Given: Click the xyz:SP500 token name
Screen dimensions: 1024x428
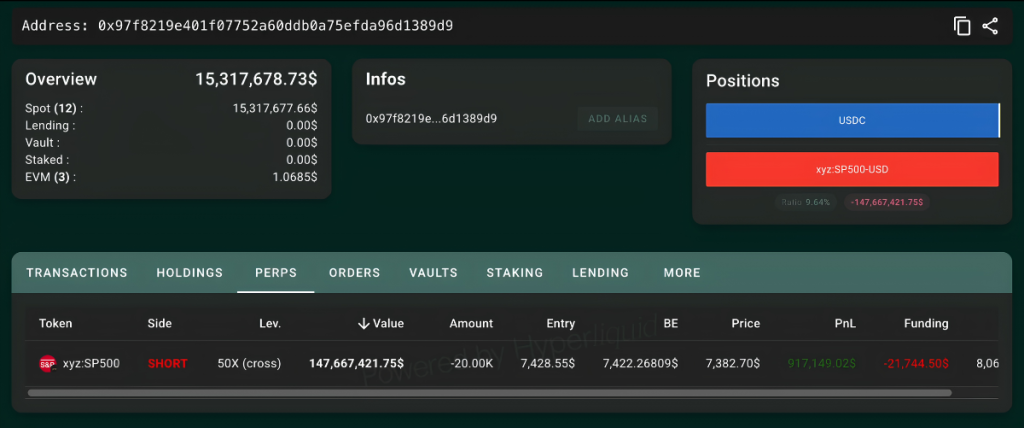Looking at the screenshot, I should tap(91, 363).
